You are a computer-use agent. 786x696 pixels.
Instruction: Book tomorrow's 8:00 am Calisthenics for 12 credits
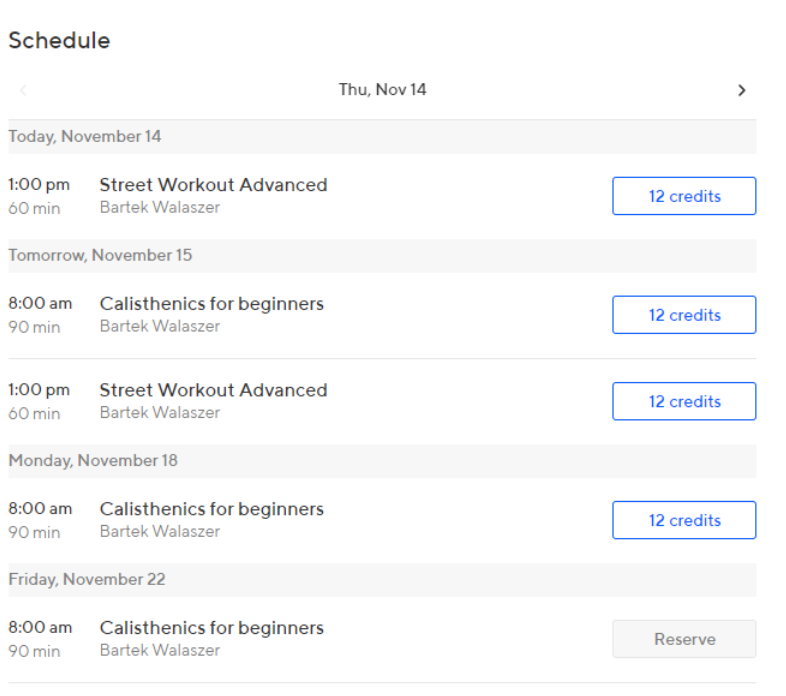[x=684, y=315]
